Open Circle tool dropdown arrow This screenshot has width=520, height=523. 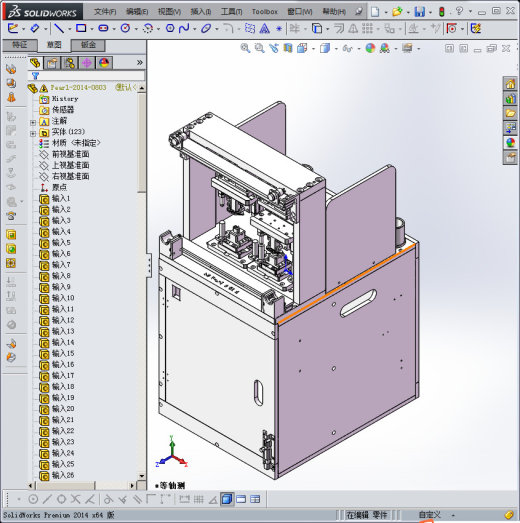(136, 29)
